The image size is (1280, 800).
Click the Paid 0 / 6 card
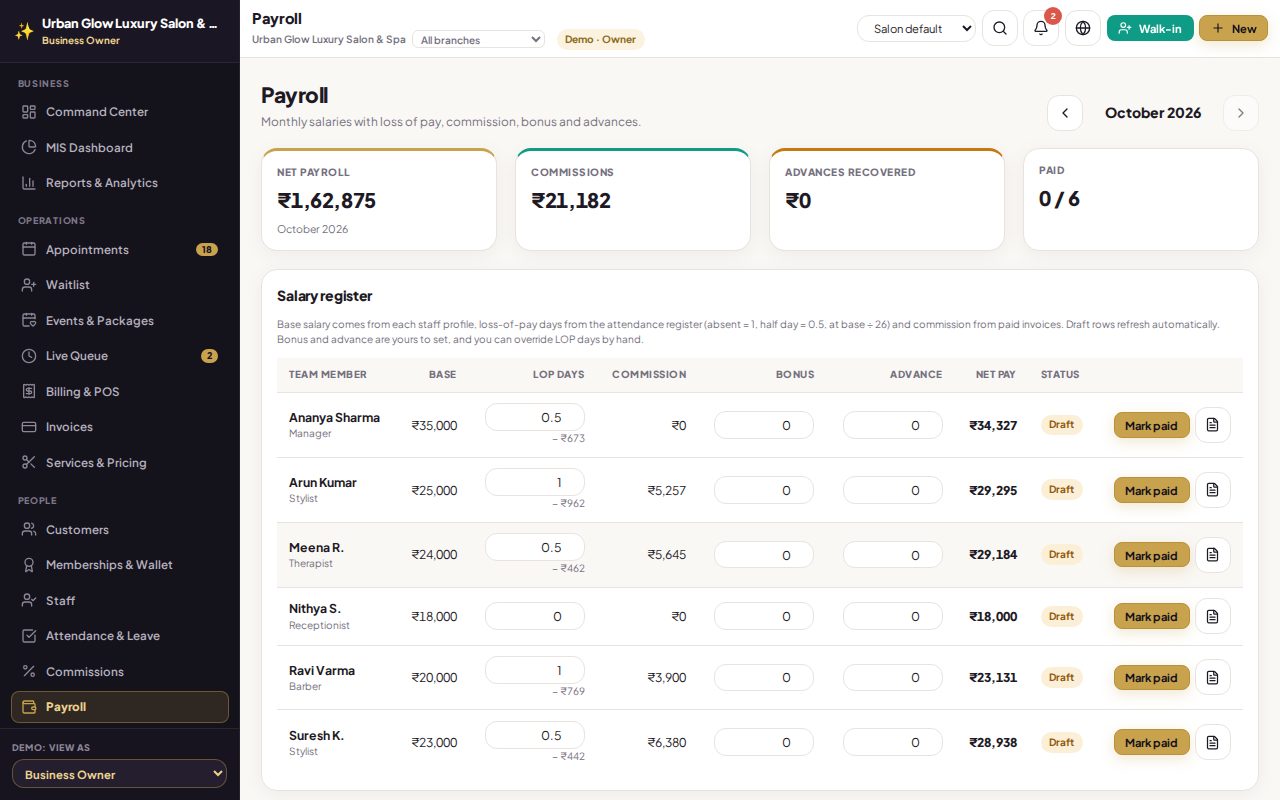[x=1141, y=199]
